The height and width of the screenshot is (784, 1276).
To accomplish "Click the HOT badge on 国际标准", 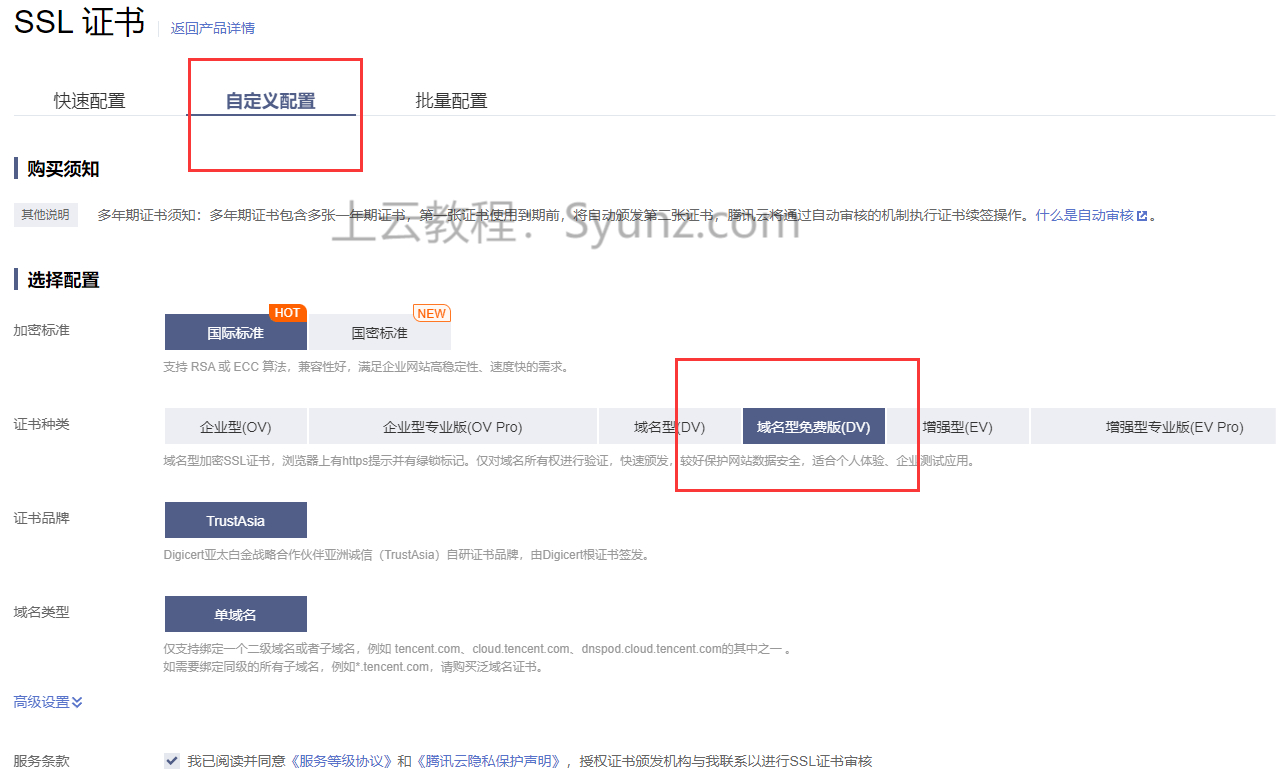I will click(287, 313).
